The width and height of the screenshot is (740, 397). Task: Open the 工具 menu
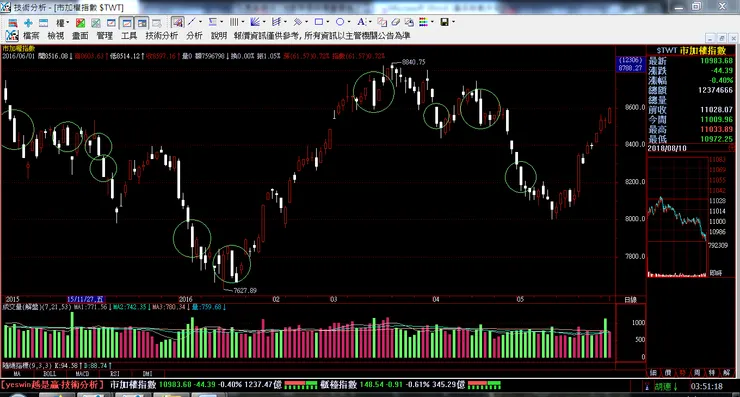(129, 35)
